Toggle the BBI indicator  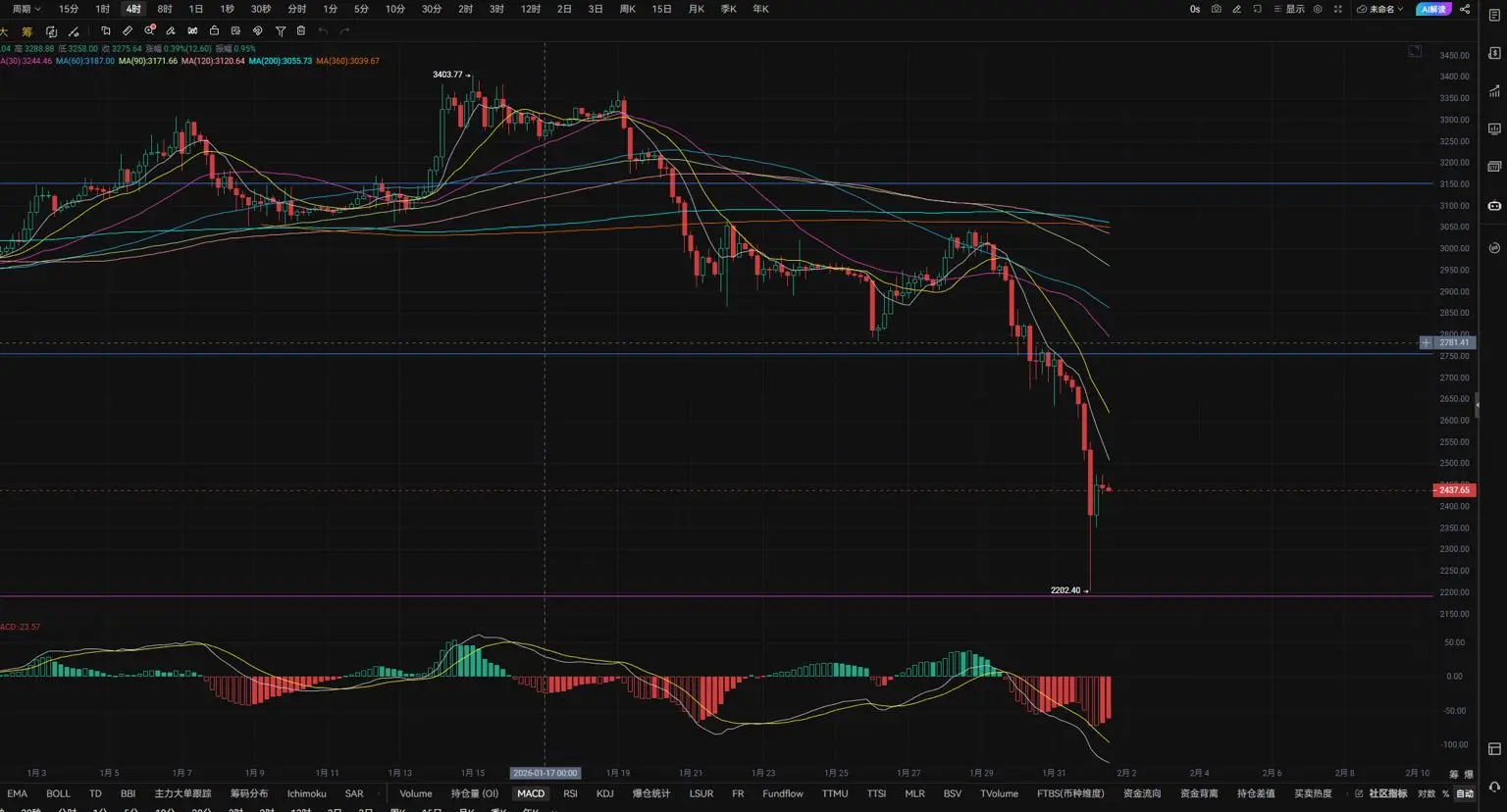point(128,793)
